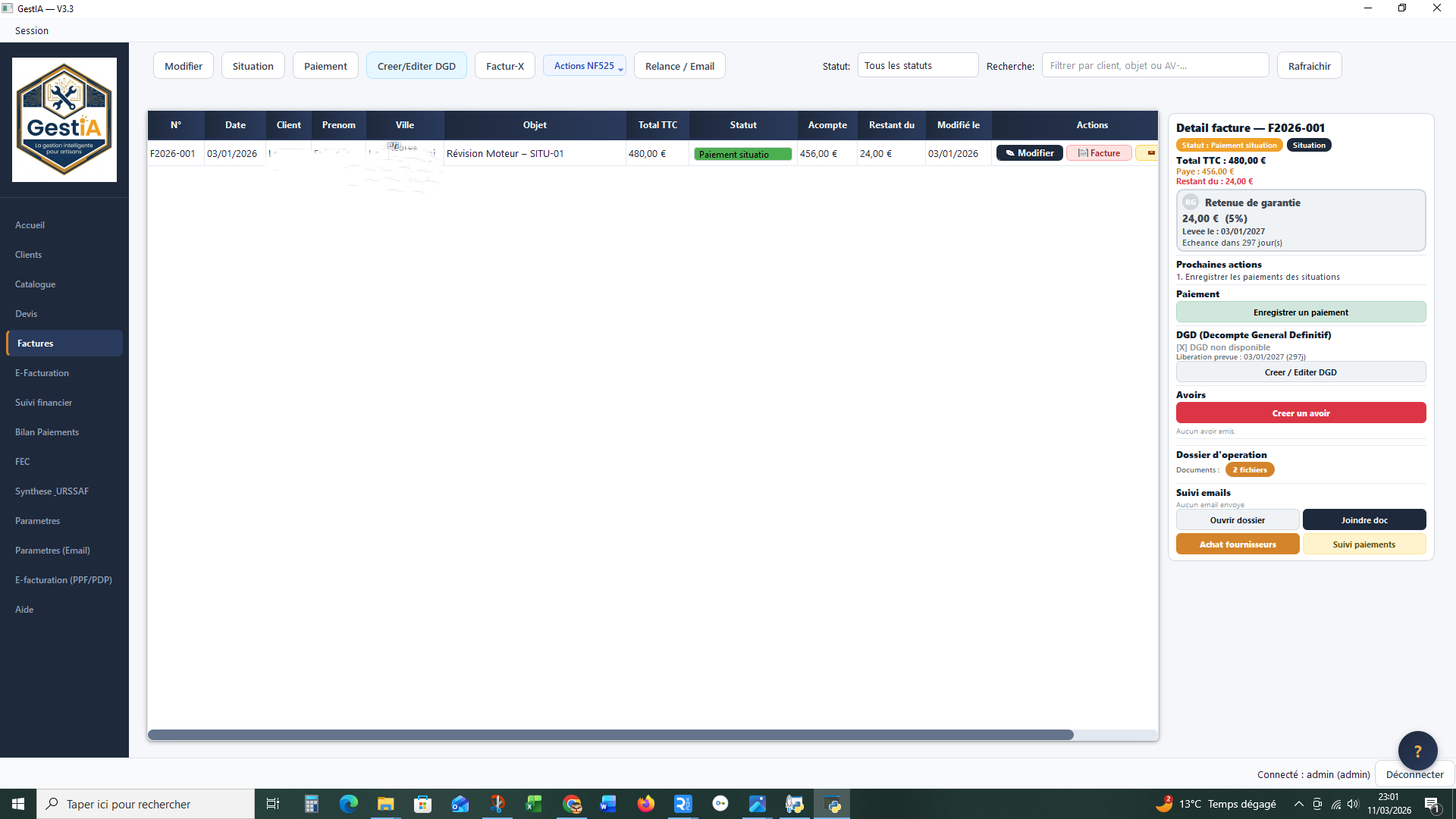Click the horizontal scrollbar under the invoice table
This screenshot has height=819, width=1456.
(610, 735)
